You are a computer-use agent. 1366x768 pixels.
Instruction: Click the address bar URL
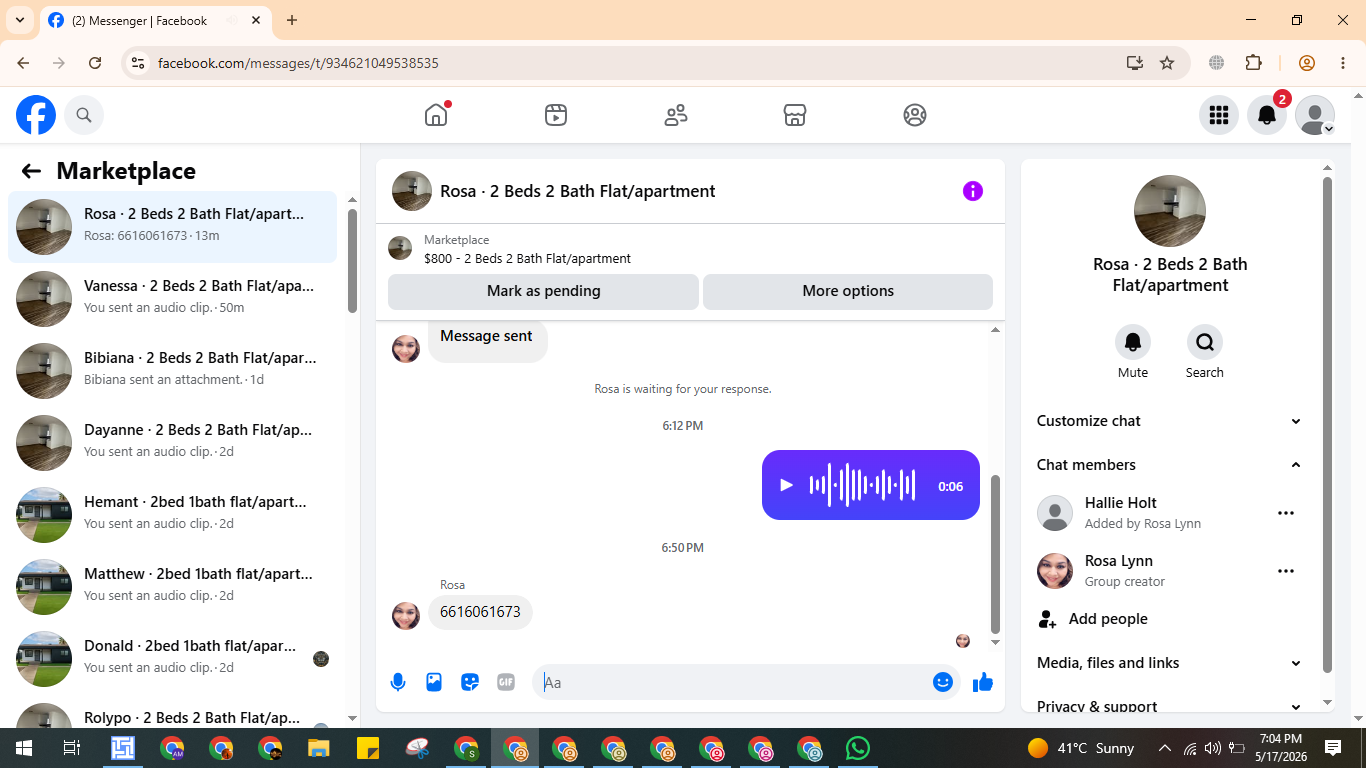click(298, 63)
